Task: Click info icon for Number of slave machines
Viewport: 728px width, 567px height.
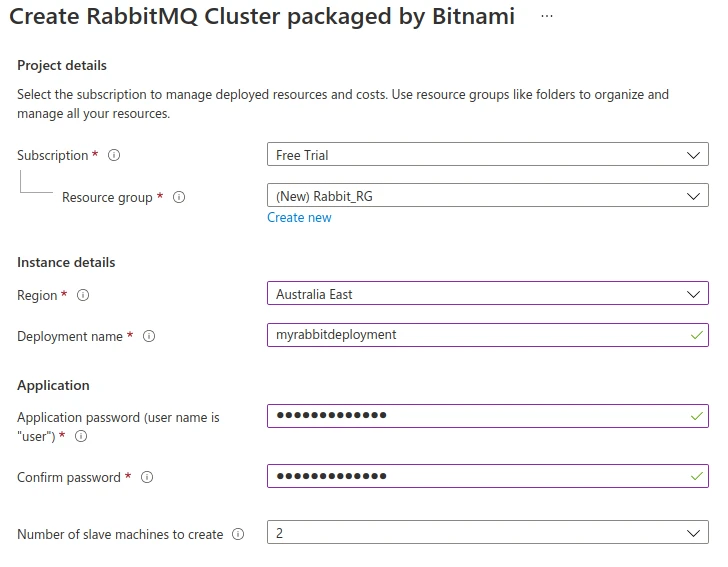Action: 238,535
